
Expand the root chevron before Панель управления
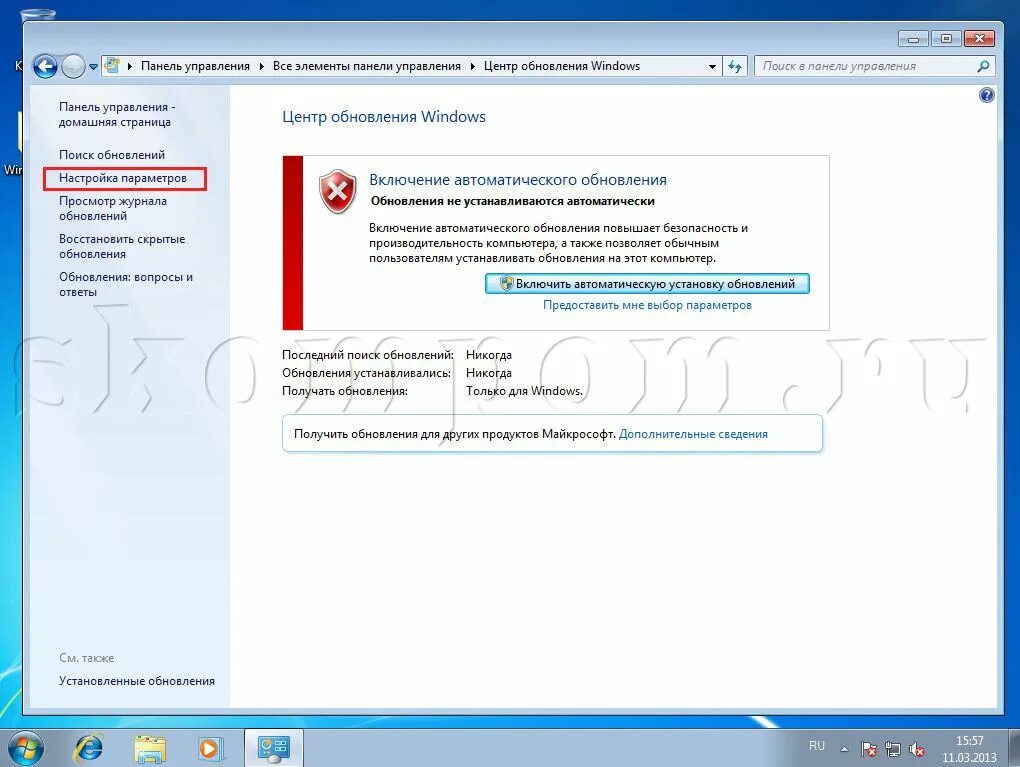click(130, 66)
